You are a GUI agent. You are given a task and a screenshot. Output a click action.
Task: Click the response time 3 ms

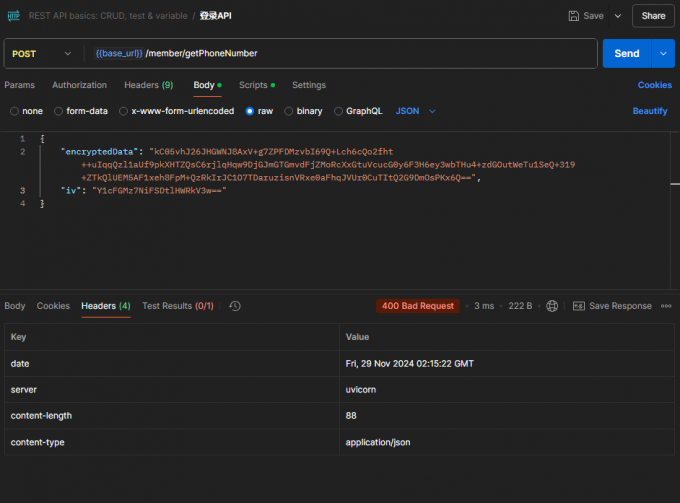[x=484, y=306]
